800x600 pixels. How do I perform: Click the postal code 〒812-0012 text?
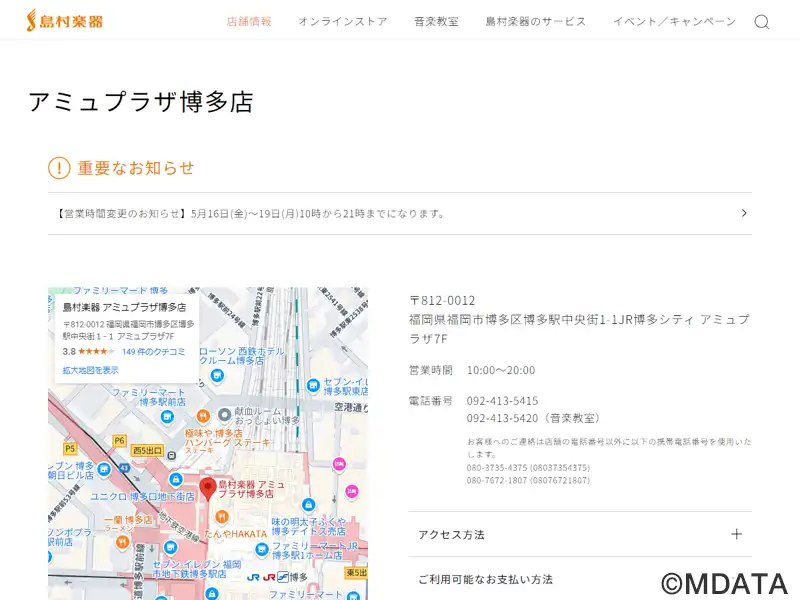click(442, 301)
